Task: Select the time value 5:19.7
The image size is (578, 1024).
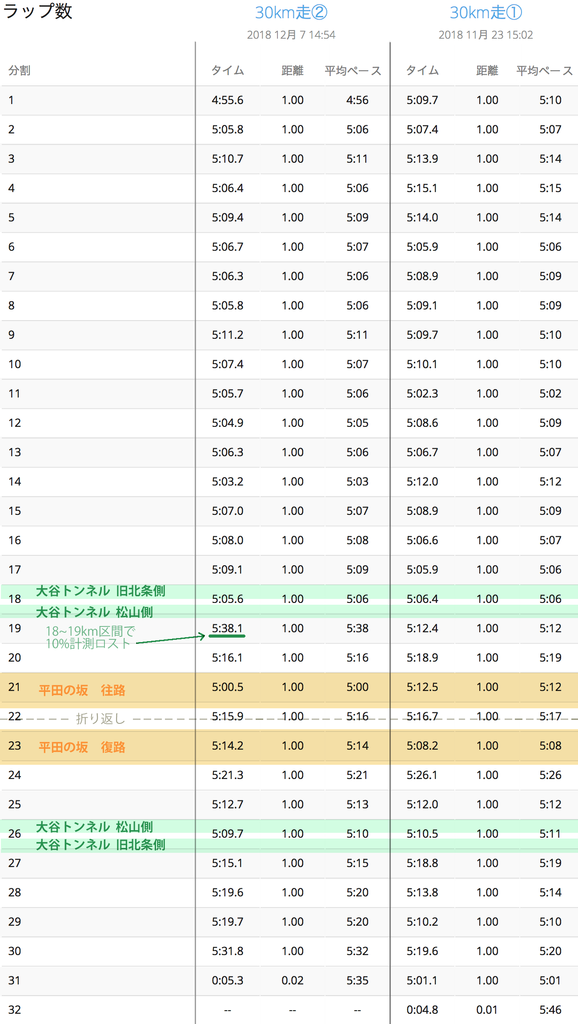Action: coord(228,922)
